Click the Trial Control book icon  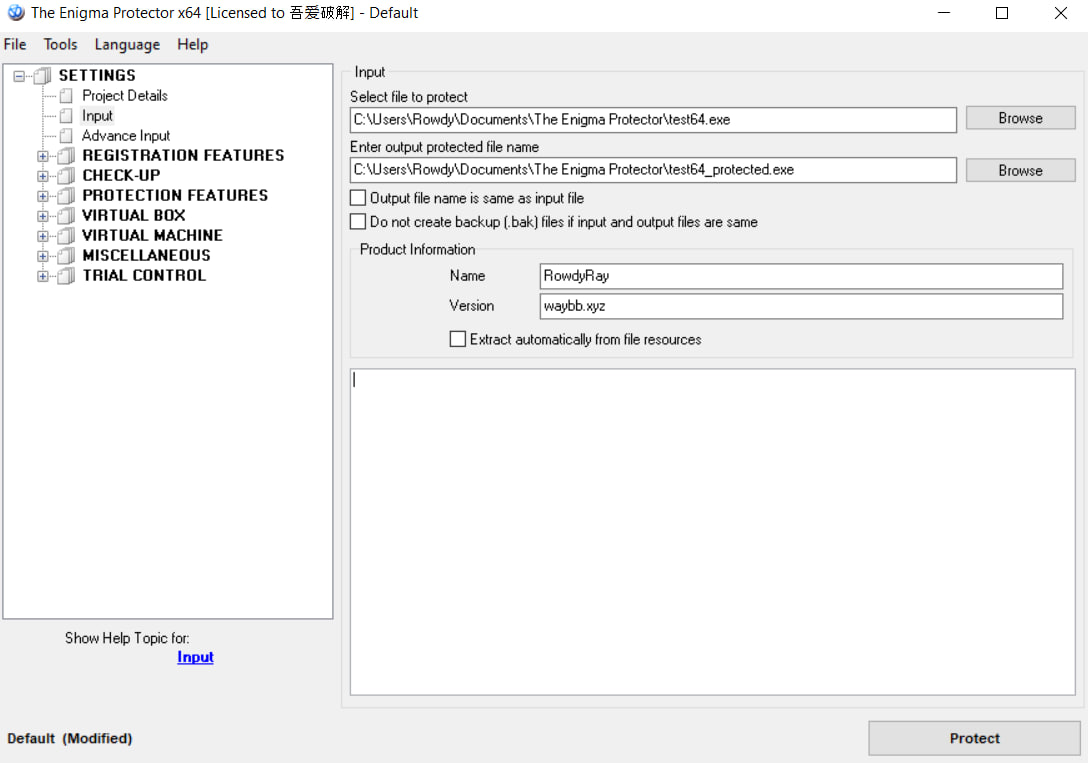point(66,276)
